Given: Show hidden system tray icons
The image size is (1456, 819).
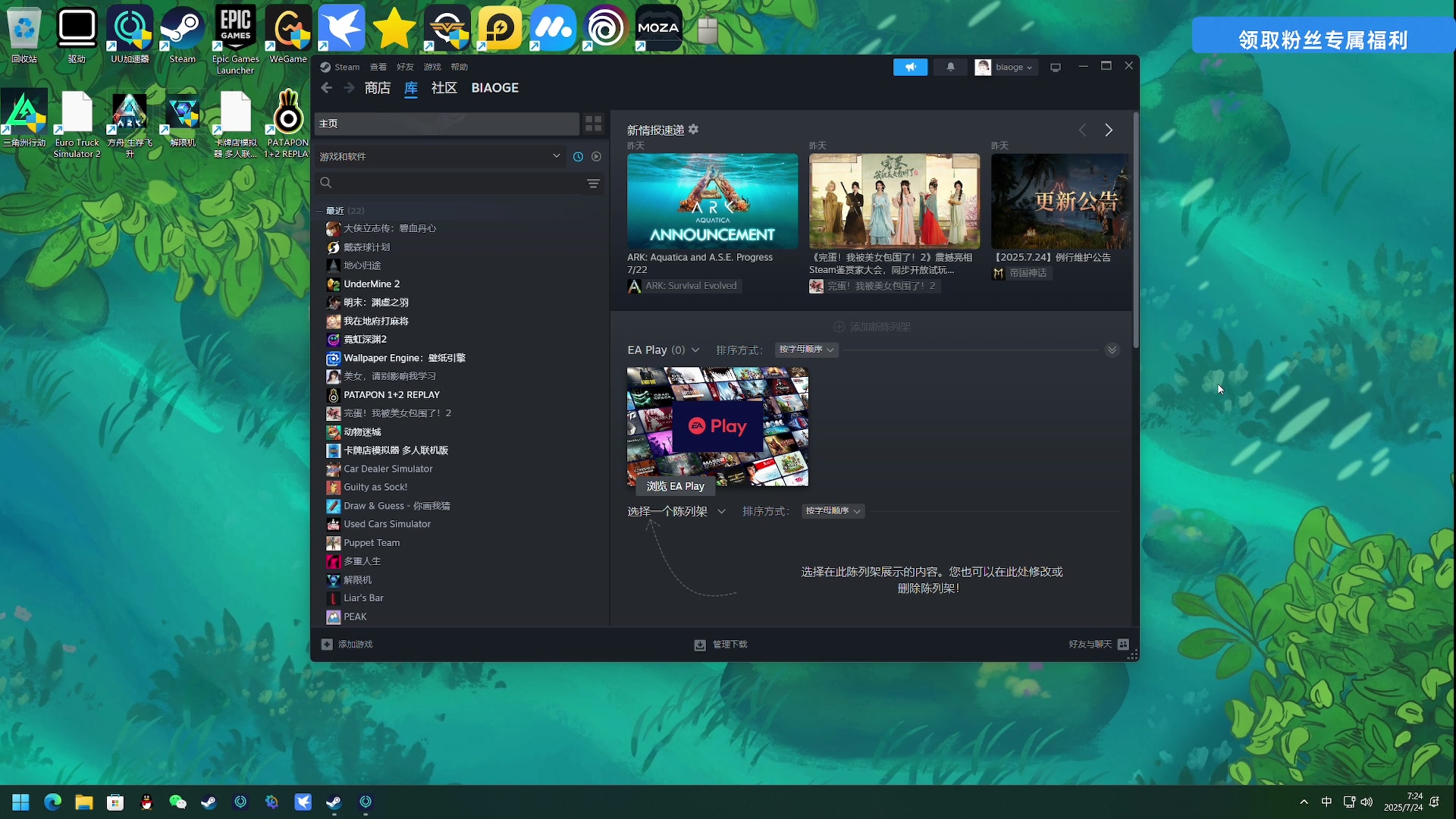Looking at the screenshot, I should click(x=1304, y=802).
